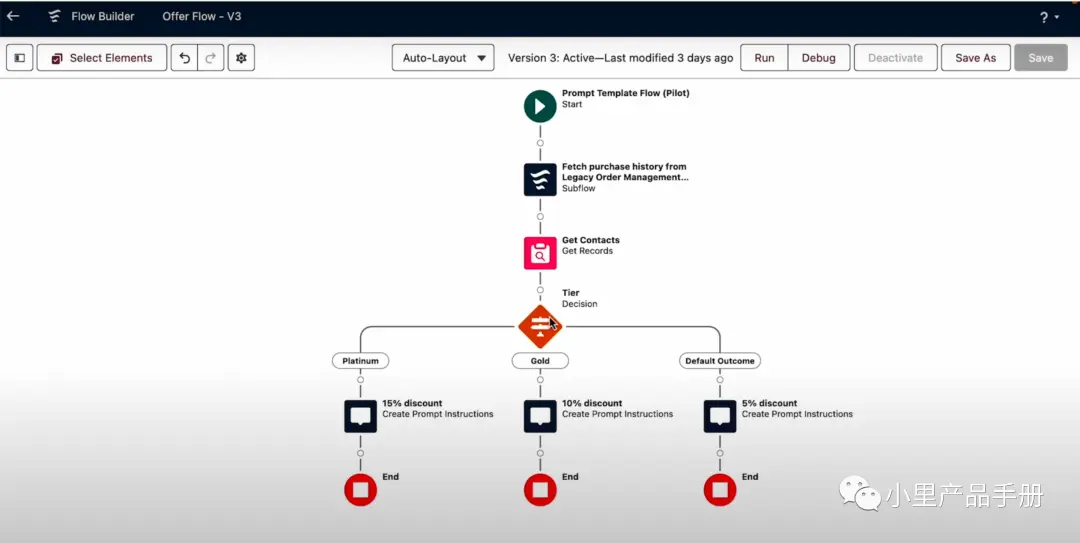
Task: Click the '10% discount' label
Action: point(592,403)
